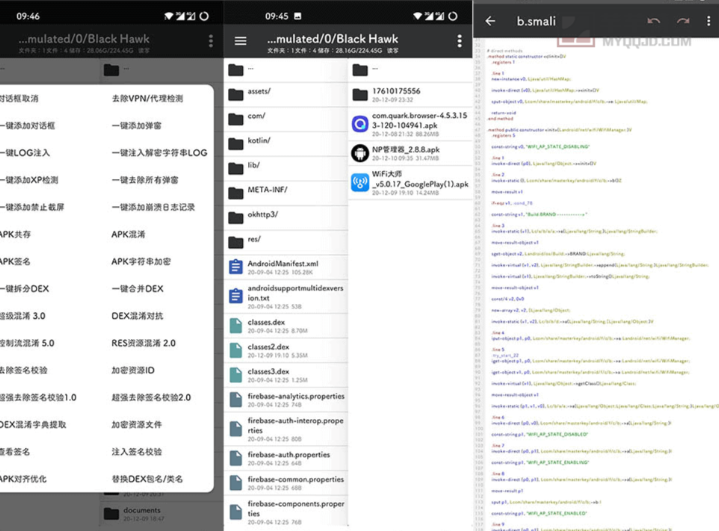The height and width of the screenshot is (531, 719).
Task: Open NP管理器_2.8.8.apk icon
Action: point(360,153)
